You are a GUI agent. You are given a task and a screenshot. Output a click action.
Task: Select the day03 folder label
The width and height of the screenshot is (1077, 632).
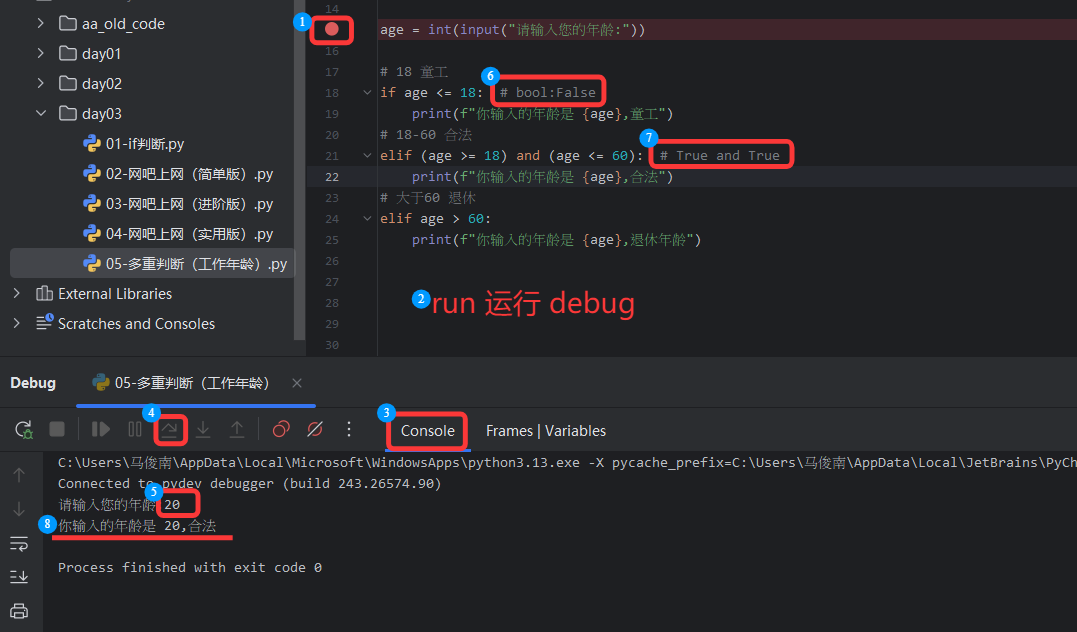[x=102, y=113]
